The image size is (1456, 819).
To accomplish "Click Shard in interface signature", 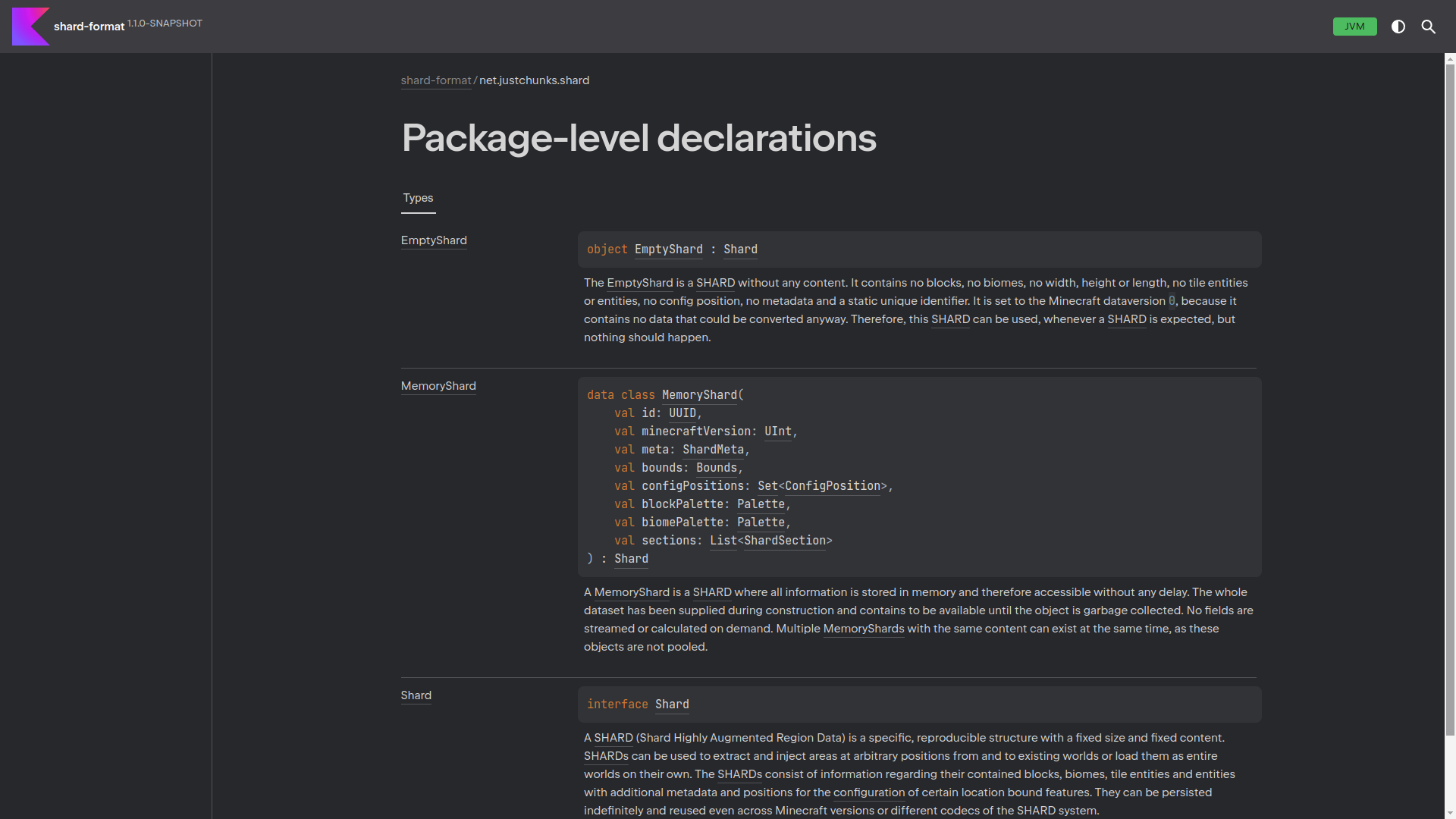I will coord(672,704).
